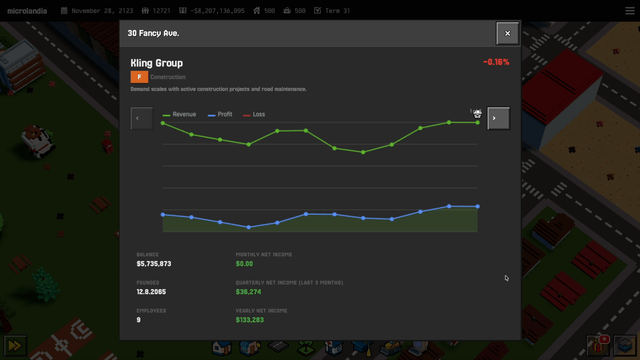Select the hospital services tool
The height and width of the screenshot is (360, 640).
click(x=333, y=348)
